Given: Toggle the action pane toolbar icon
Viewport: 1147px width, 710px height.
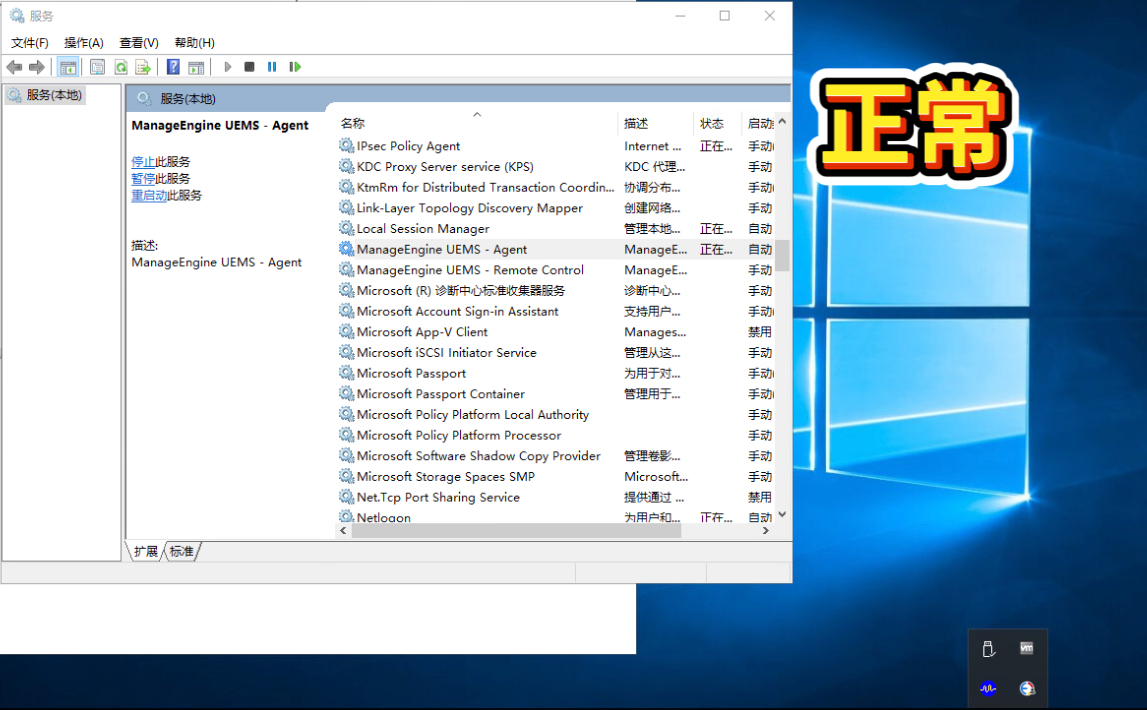Looking at the screenshot, I should (196, 67).
